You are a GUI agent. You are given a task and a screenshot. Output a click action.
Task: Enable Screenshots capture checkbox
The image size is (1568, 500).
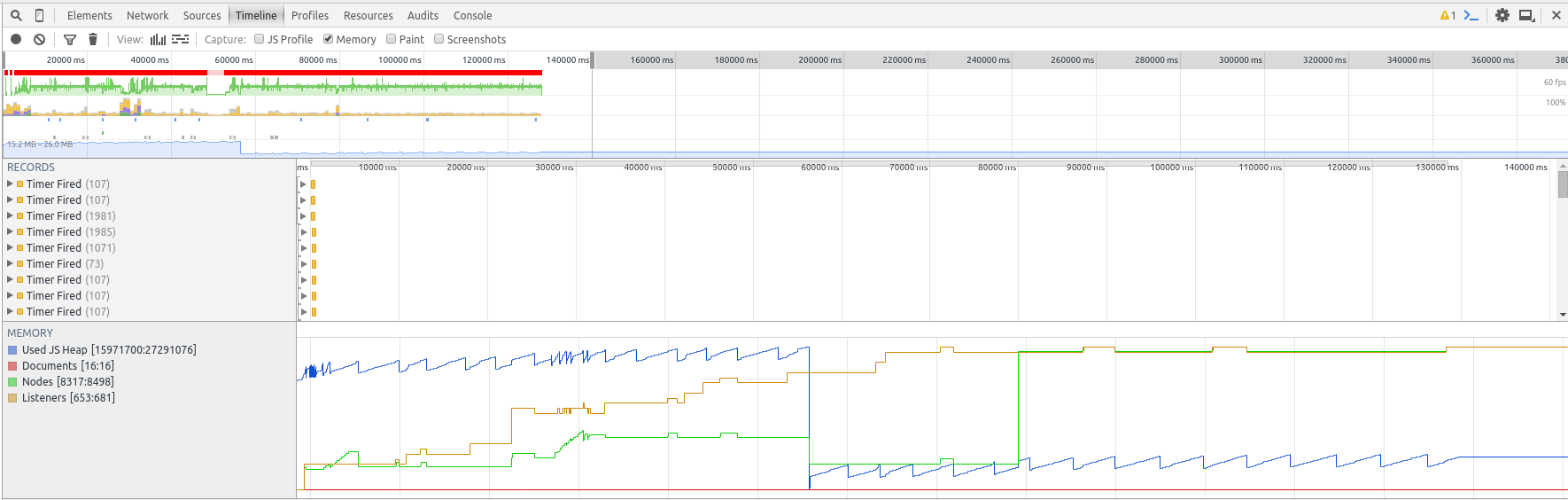coord(439,39)
